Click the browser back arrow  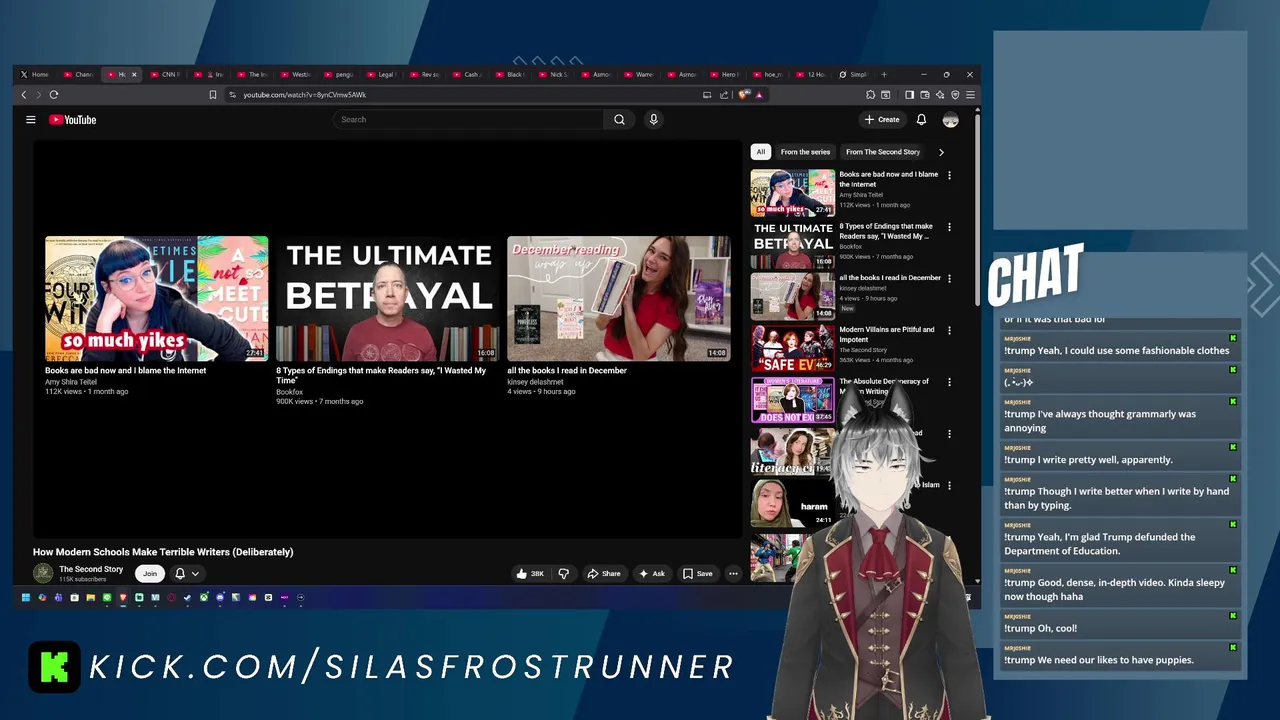pos(24,95)
